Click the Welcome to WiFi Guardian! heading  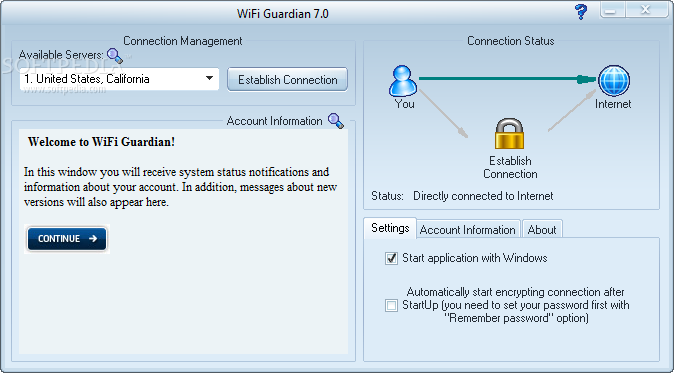pos(101,142)
